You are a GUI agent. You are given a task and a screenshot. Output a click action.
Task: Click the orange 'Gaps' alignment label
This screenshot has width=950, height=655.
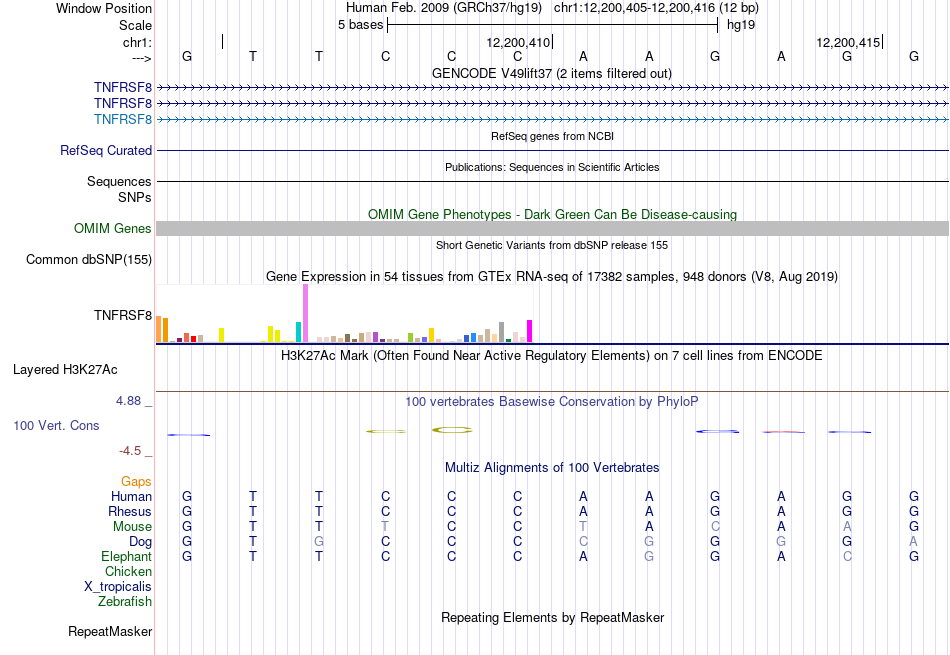click(136, 481)
